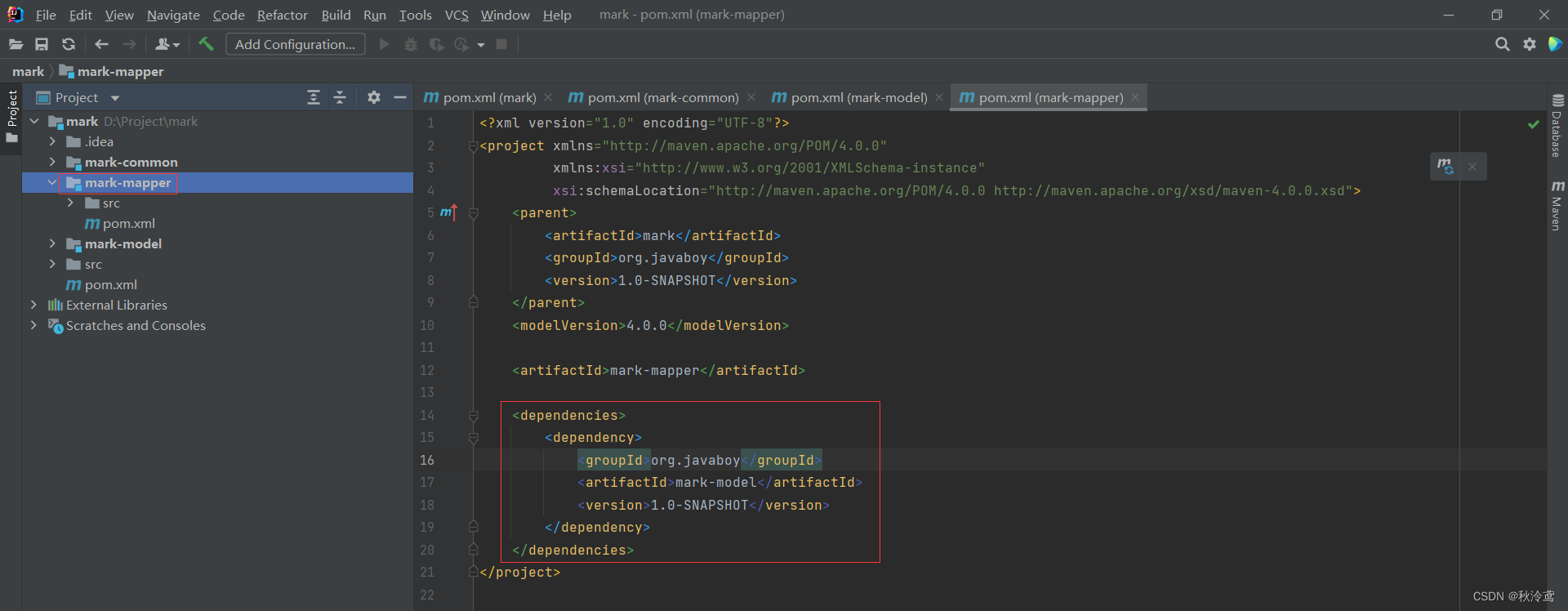Close the pom.xml (mark-common) tab
The width and height of the screenshot is (1568, 611).
point(751,97)
